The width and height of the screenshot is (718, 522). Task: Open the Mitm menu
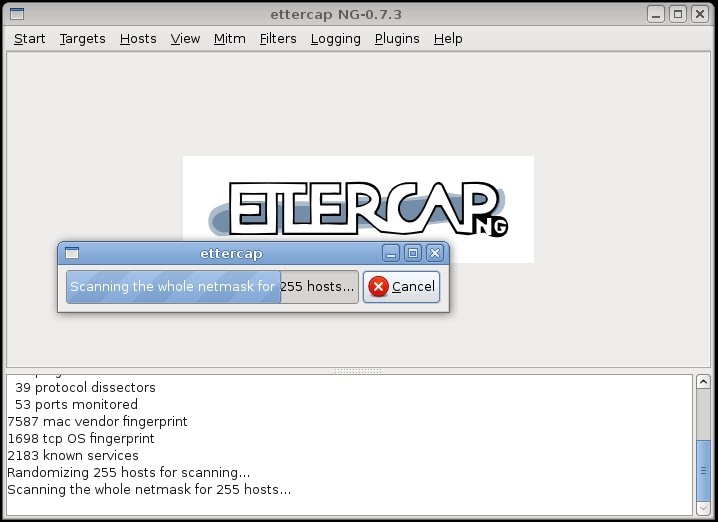click(229, 38)
